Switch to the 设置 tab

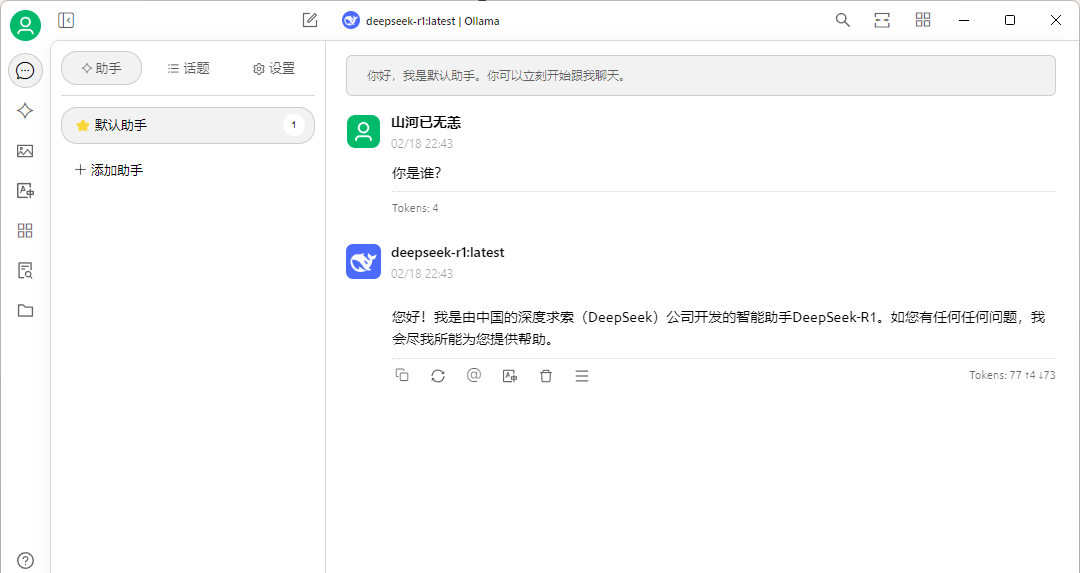274,68
